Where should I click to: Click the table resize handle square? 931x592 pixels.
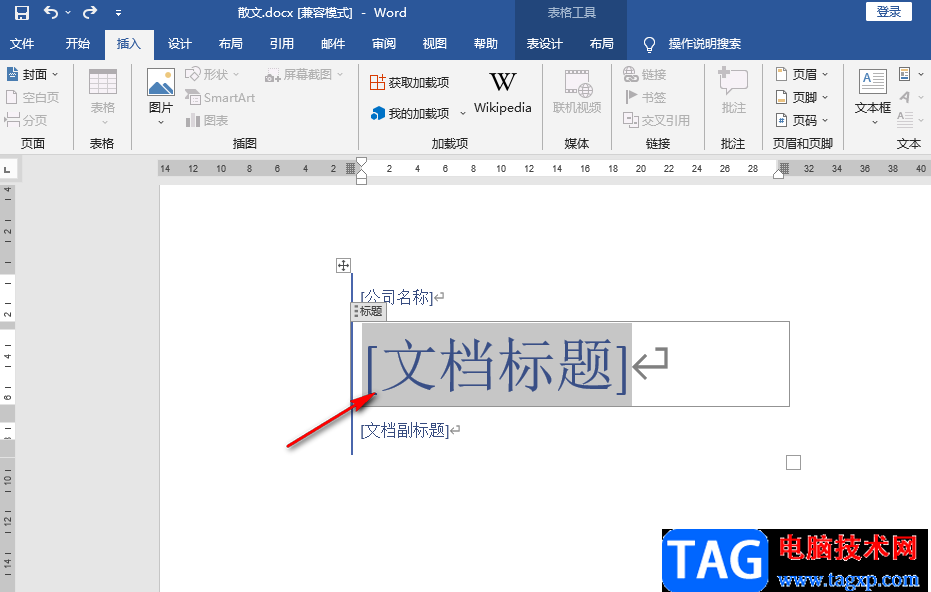[793, 462]
